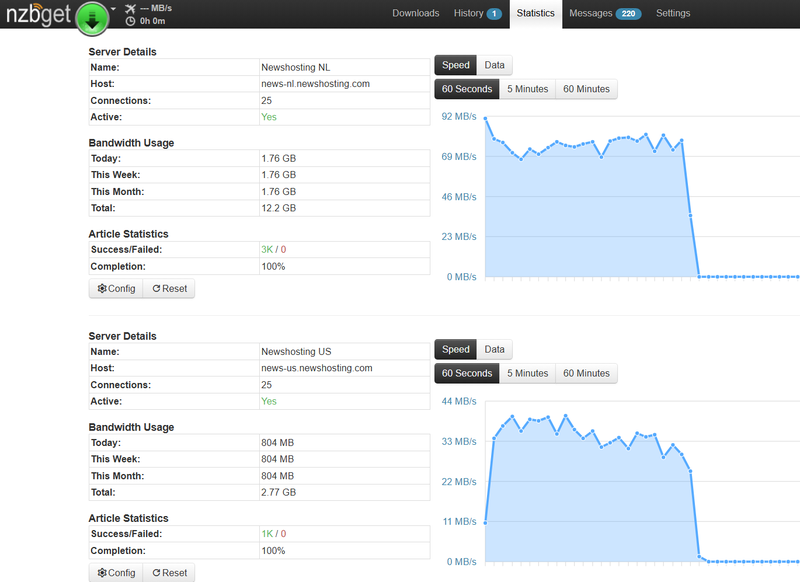Viewport: 800px width, 582px height.
Task: Reset statistics for Newshosting NL server
Action: 168,289
